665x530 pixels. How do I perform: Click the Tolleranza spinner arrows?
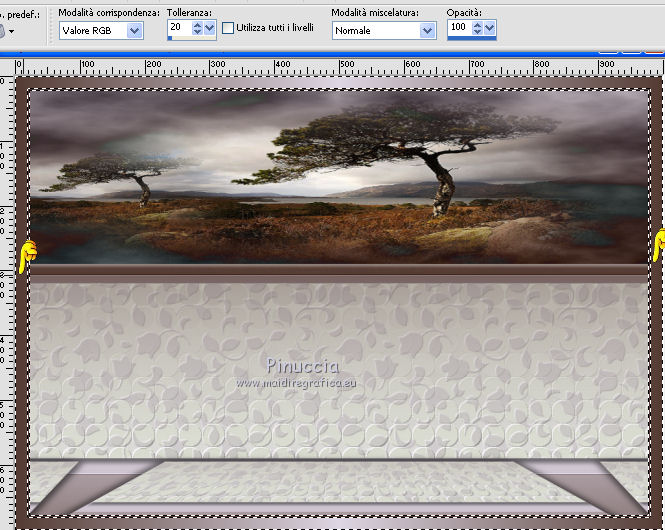[197, 28]
